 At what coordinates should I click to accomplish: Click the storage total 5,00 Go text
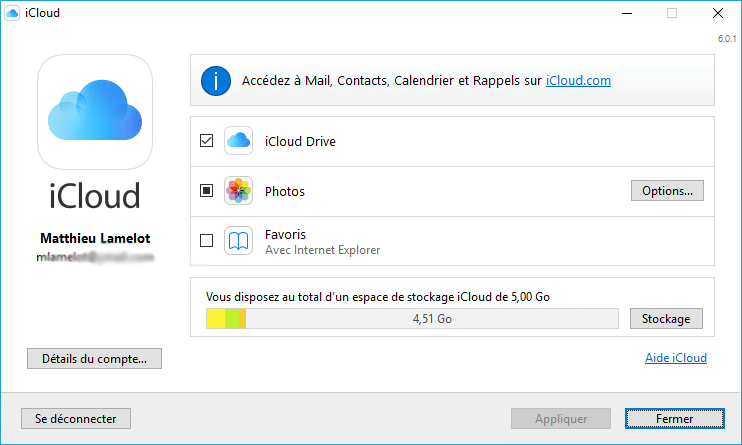pyautogui.click(x=378, y=297)
